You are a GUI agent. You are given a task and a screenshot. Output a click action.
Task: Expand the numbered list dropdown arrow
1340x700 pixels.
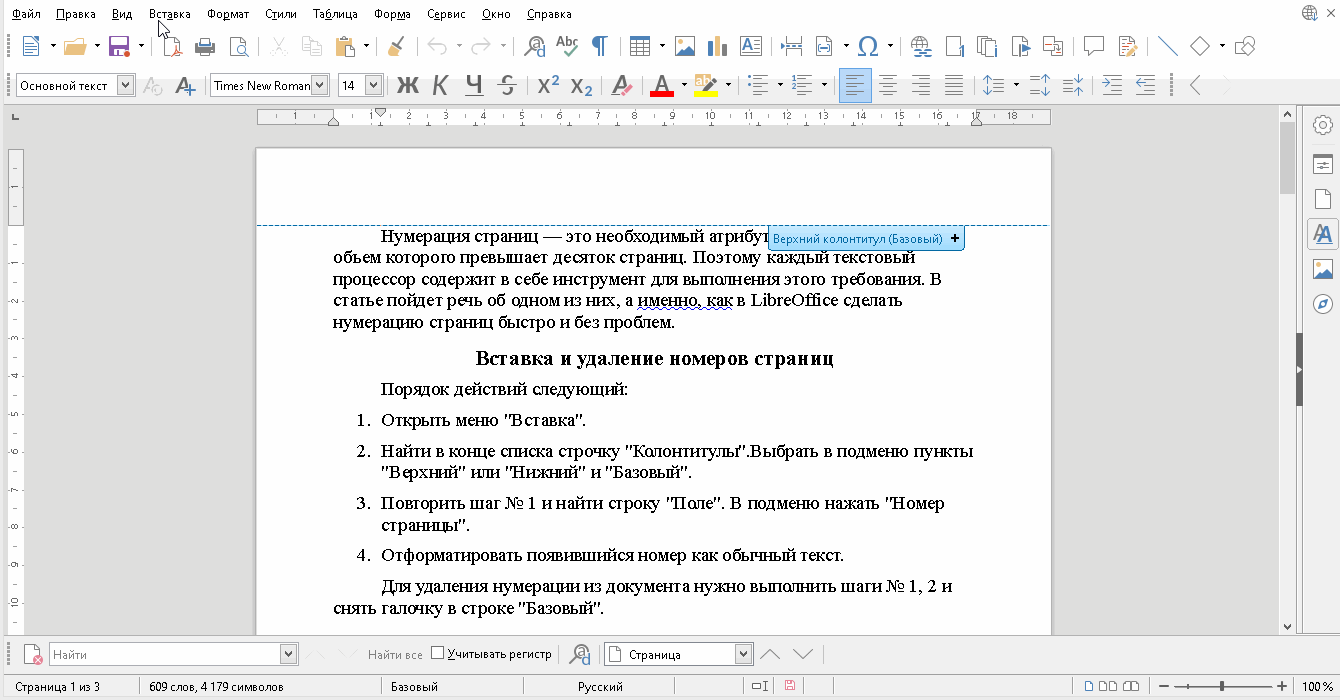[824, 86]
